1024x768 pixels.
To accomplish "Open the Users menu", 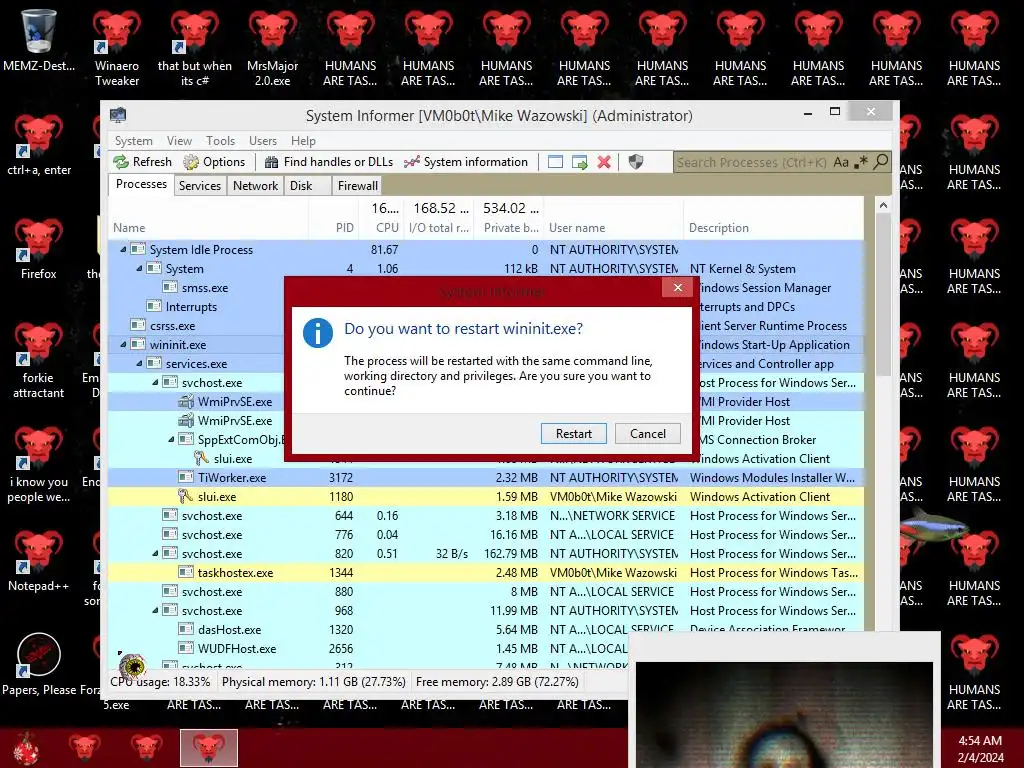I will tap(263, 140).
